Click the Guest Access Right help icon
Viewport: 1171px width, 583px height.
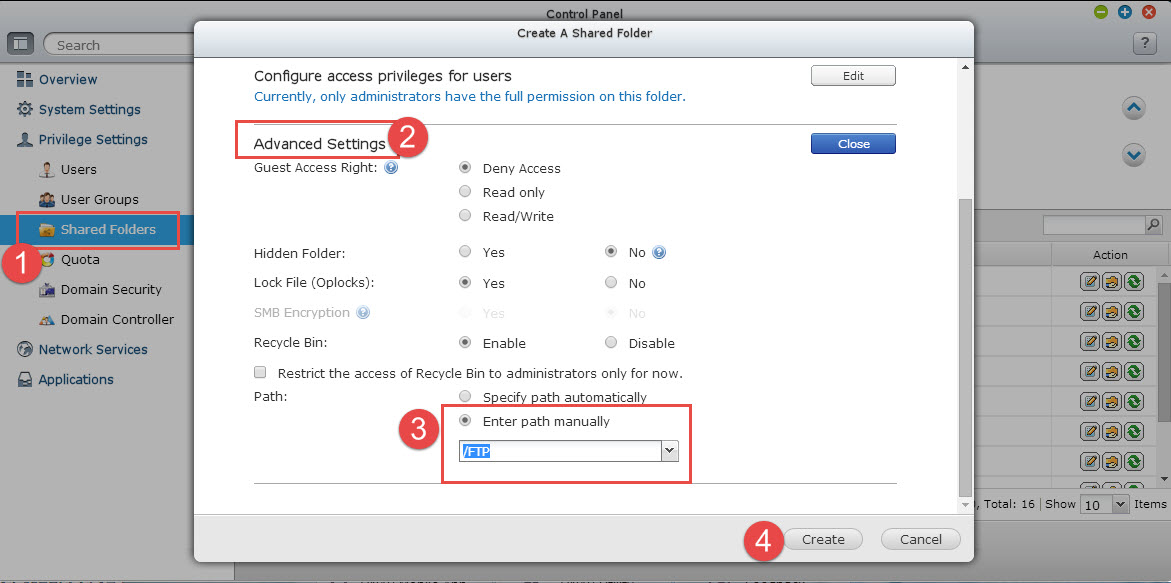[391, 168]
